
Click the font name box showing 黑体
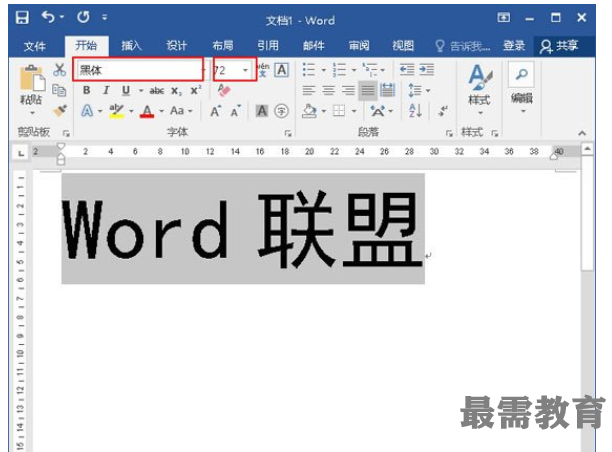point(138,70)
